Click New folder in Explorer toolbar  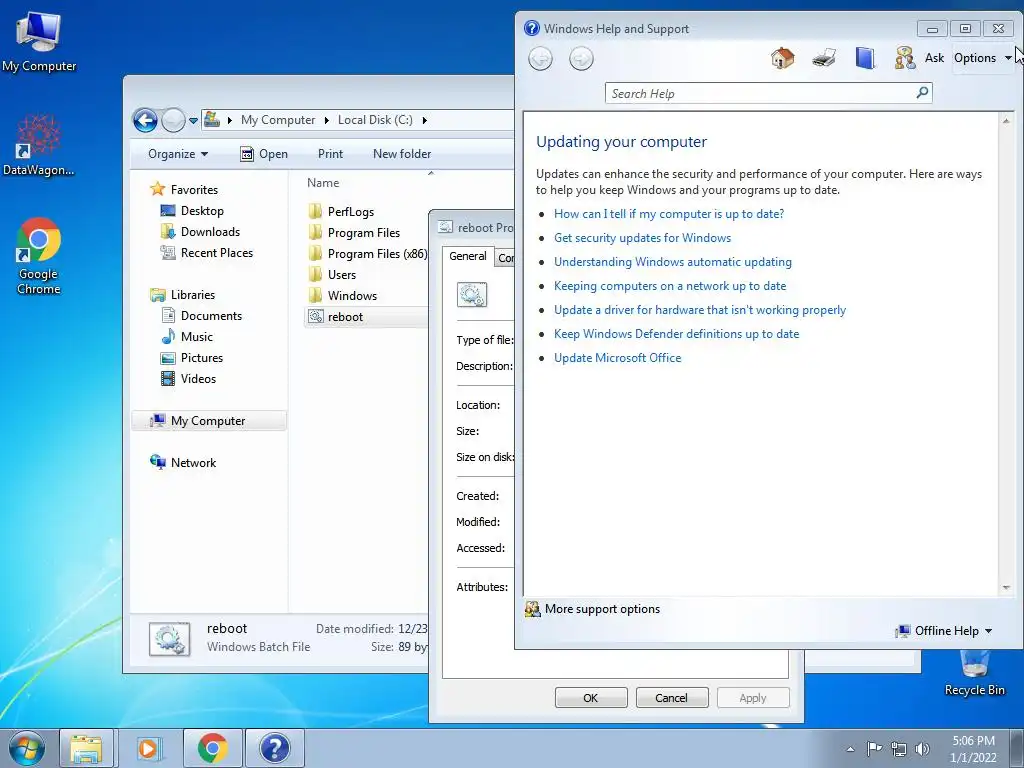pos(402,153)
